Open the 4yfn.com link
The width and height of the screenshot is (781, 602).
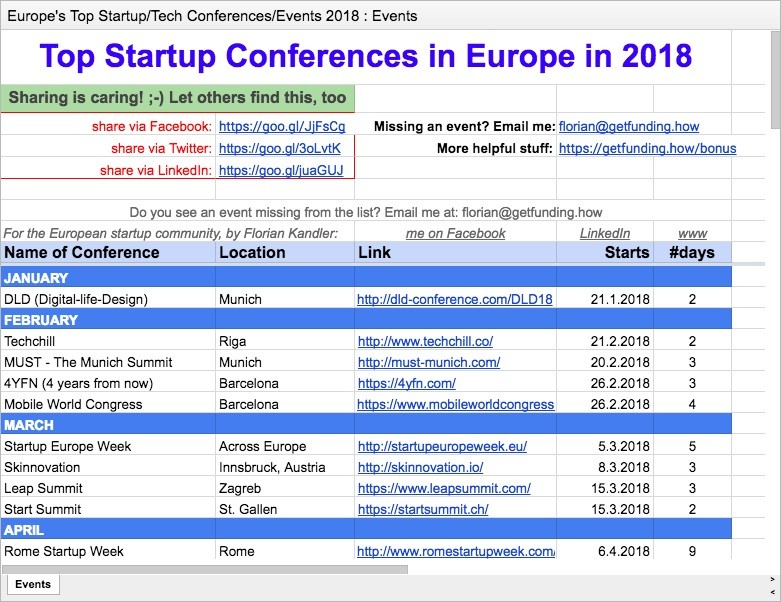[406, 383]
